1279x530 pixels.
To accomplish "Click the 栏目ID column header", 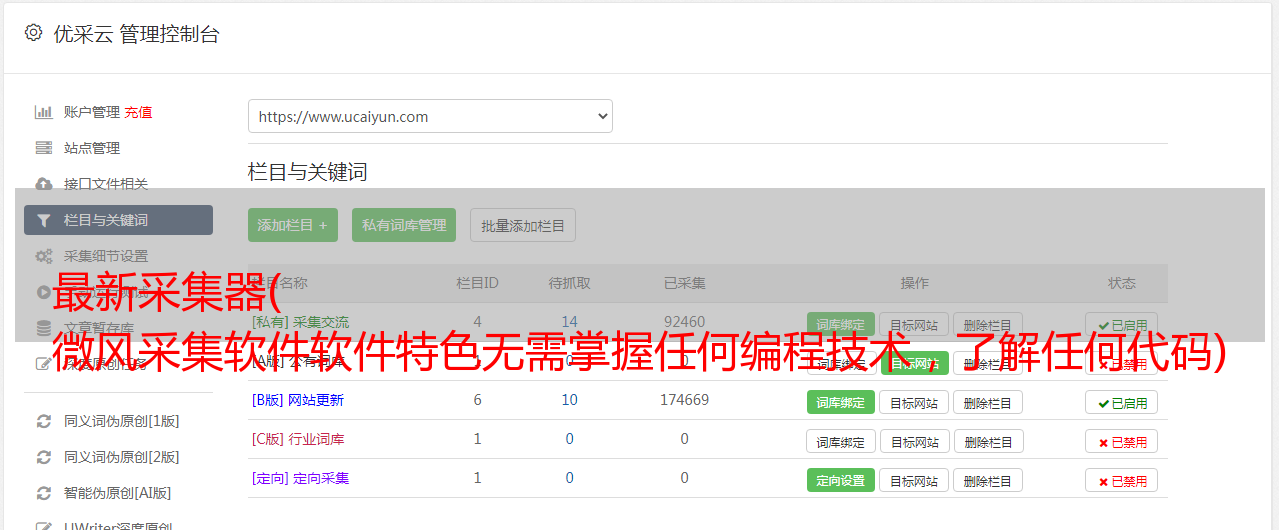I will click(477, 283).
